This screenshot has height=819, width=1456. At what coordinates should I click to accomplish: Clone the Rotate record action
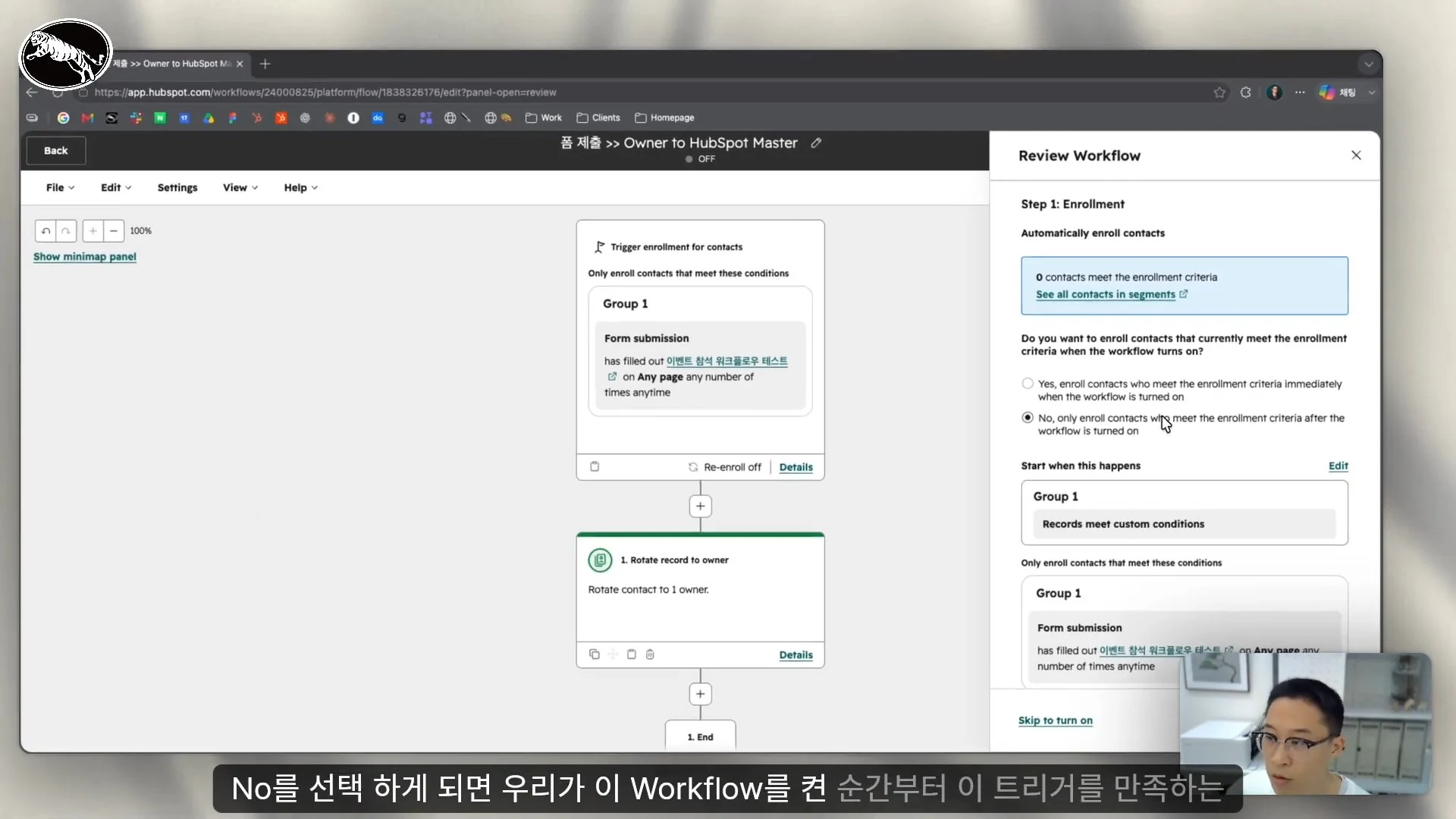pyautogui.click(x=595, y=654)
